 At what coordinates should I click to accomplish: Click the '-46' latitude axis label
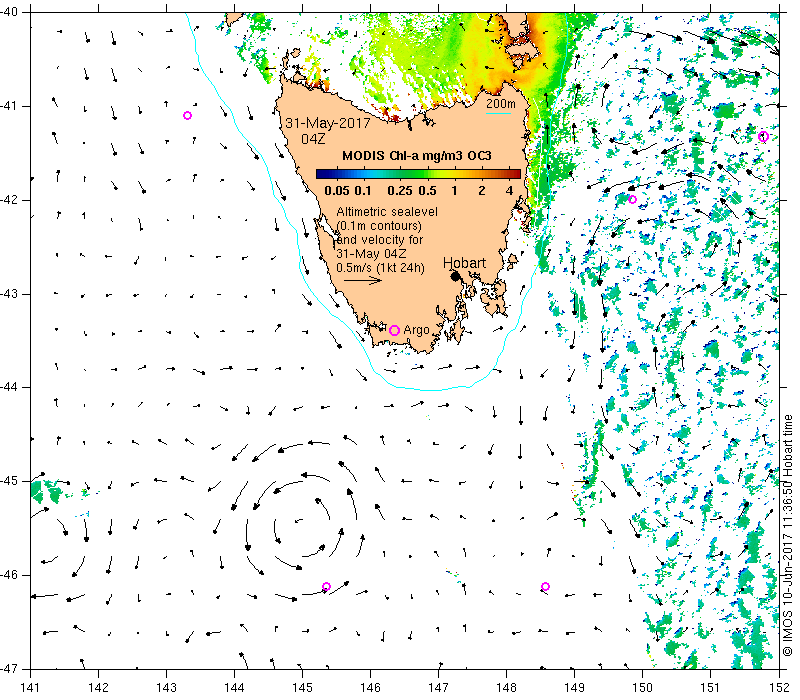tap(8, 575)
